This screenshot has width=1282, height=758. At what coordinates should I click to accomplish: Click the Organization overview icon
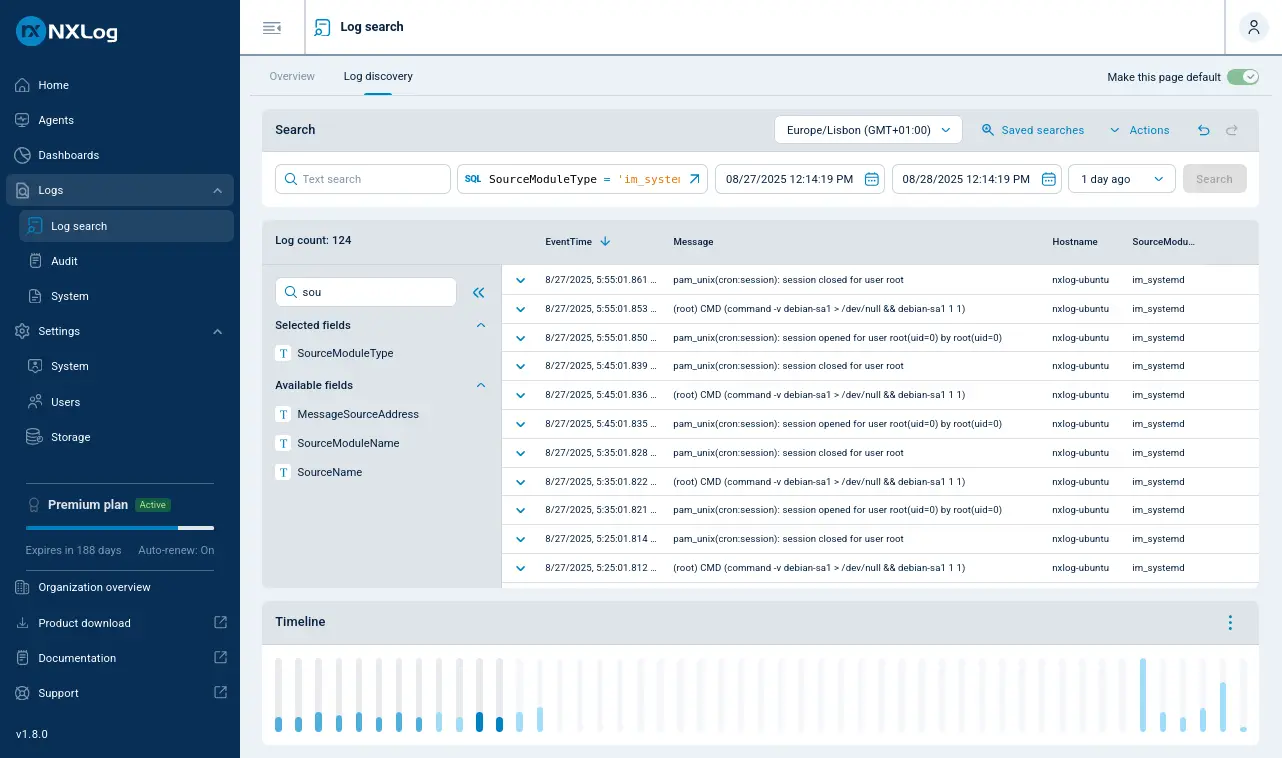[23, 587]
